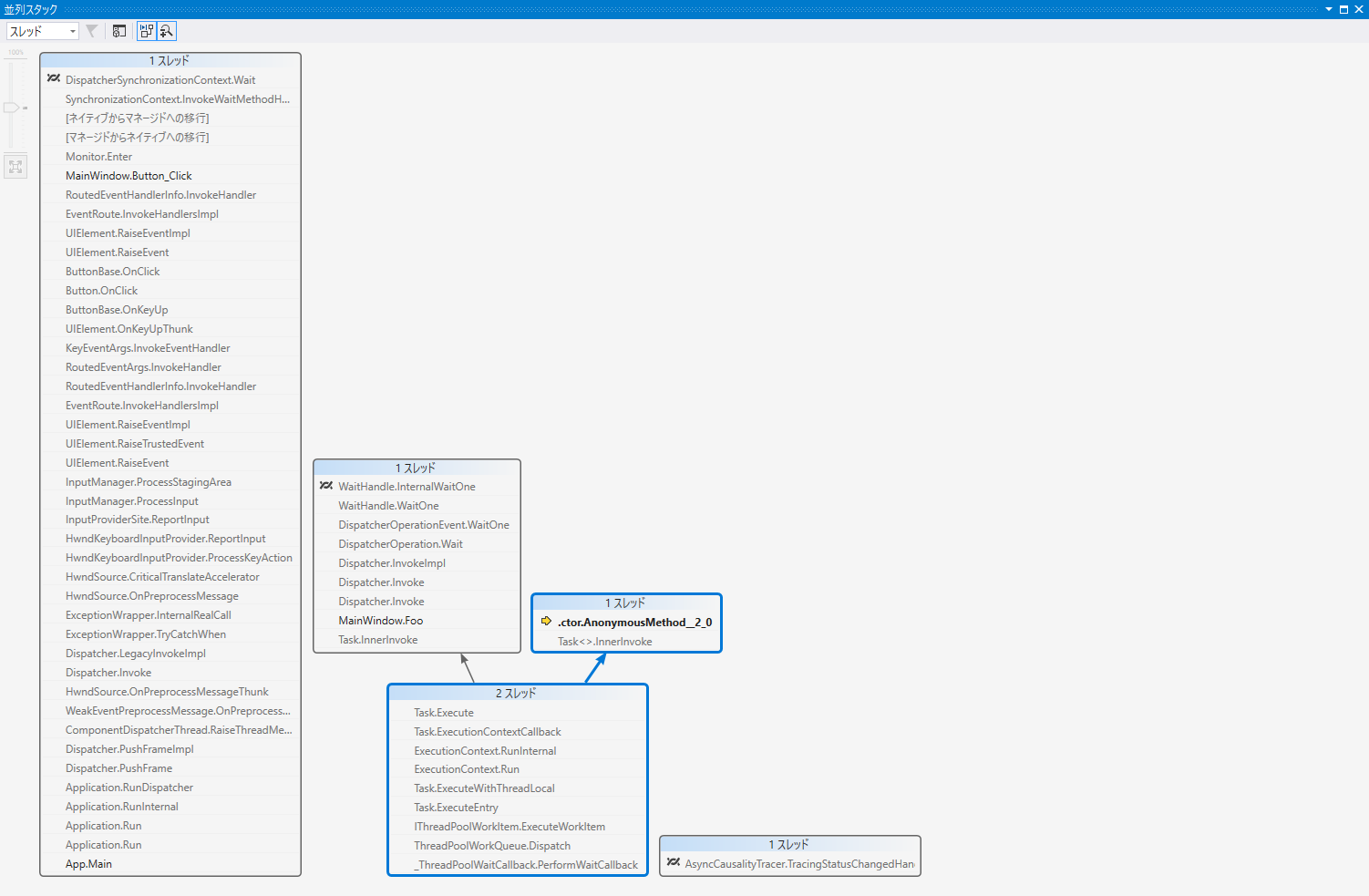Viewport: 1369px width, 896px height.
Task: Maximize the parallel stacks tool window
Action: (x=1343, y=9)
